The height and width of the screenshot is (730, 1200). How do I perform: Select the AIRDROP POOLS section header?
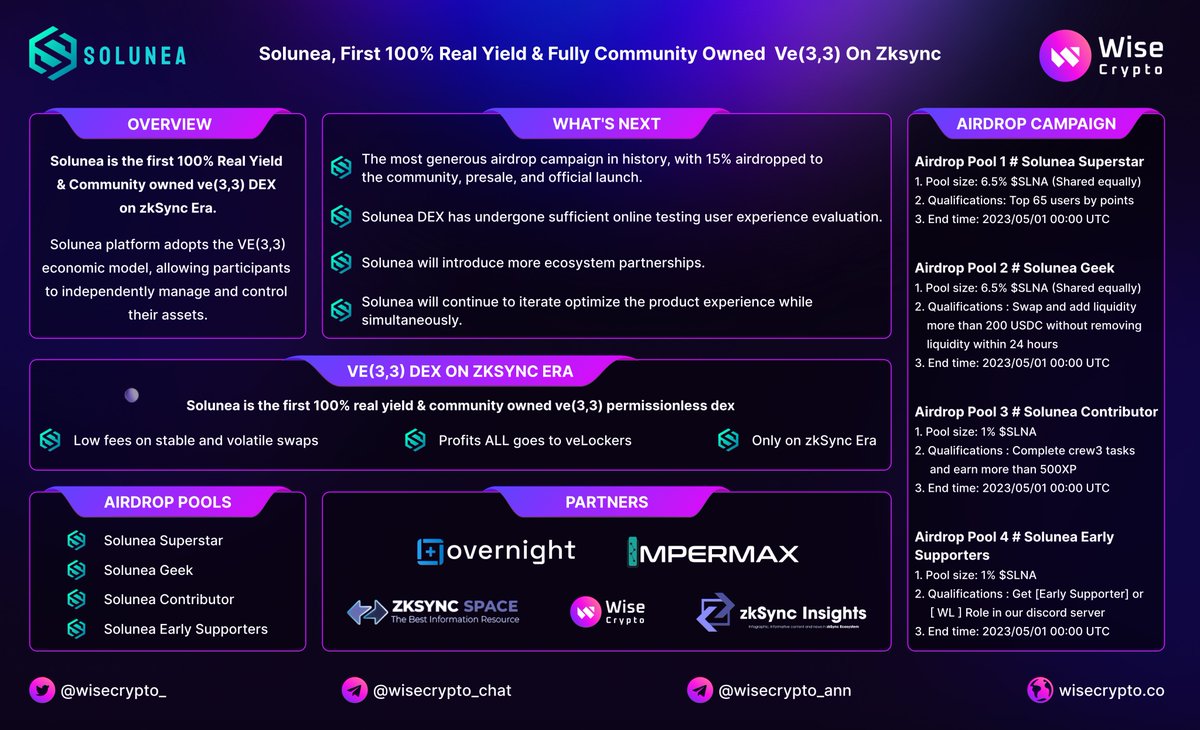click(x=169, y=502)
